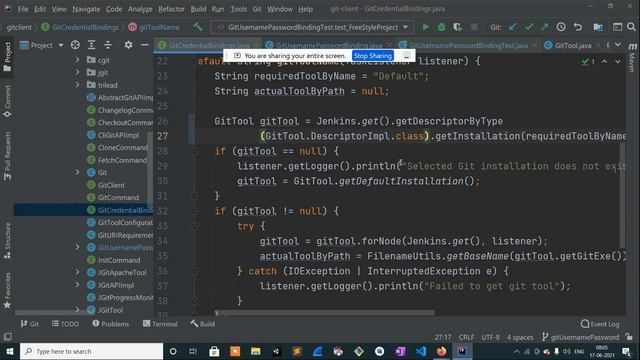Open the Navigate menu
The image size is (640, 360).
point(86,9)
